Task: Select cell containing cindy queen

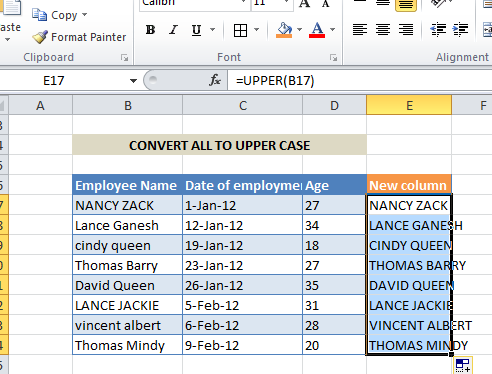Action: coord(128,245)
